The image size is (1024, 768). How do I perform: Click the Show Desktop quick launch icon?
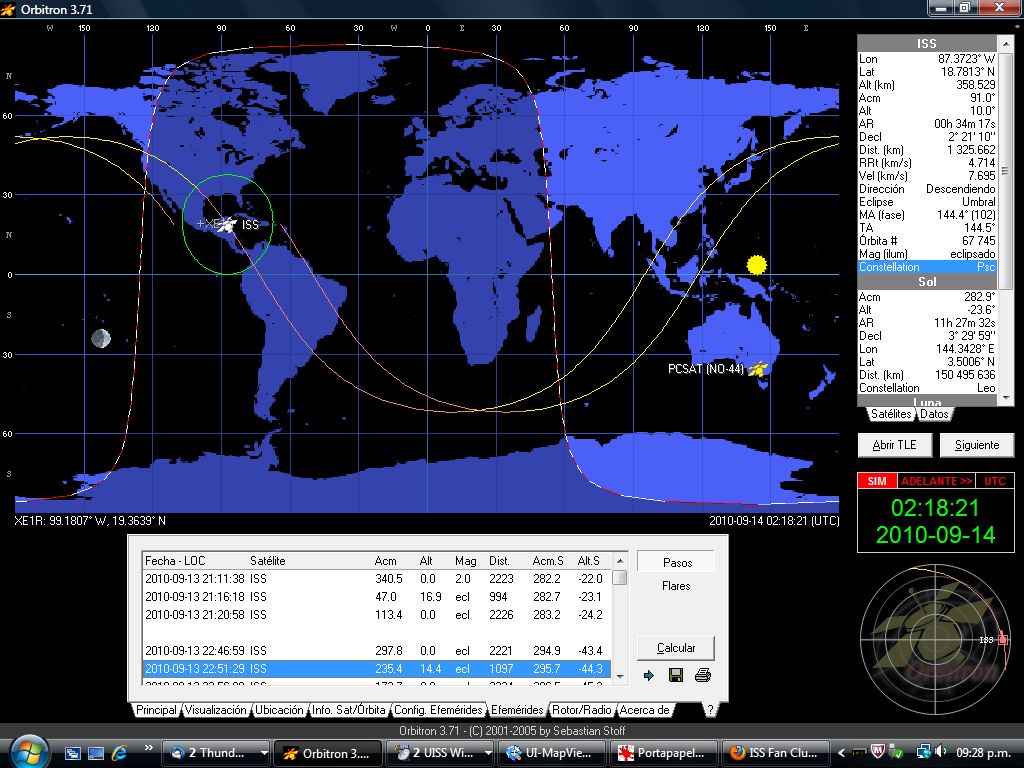(96, 753)
